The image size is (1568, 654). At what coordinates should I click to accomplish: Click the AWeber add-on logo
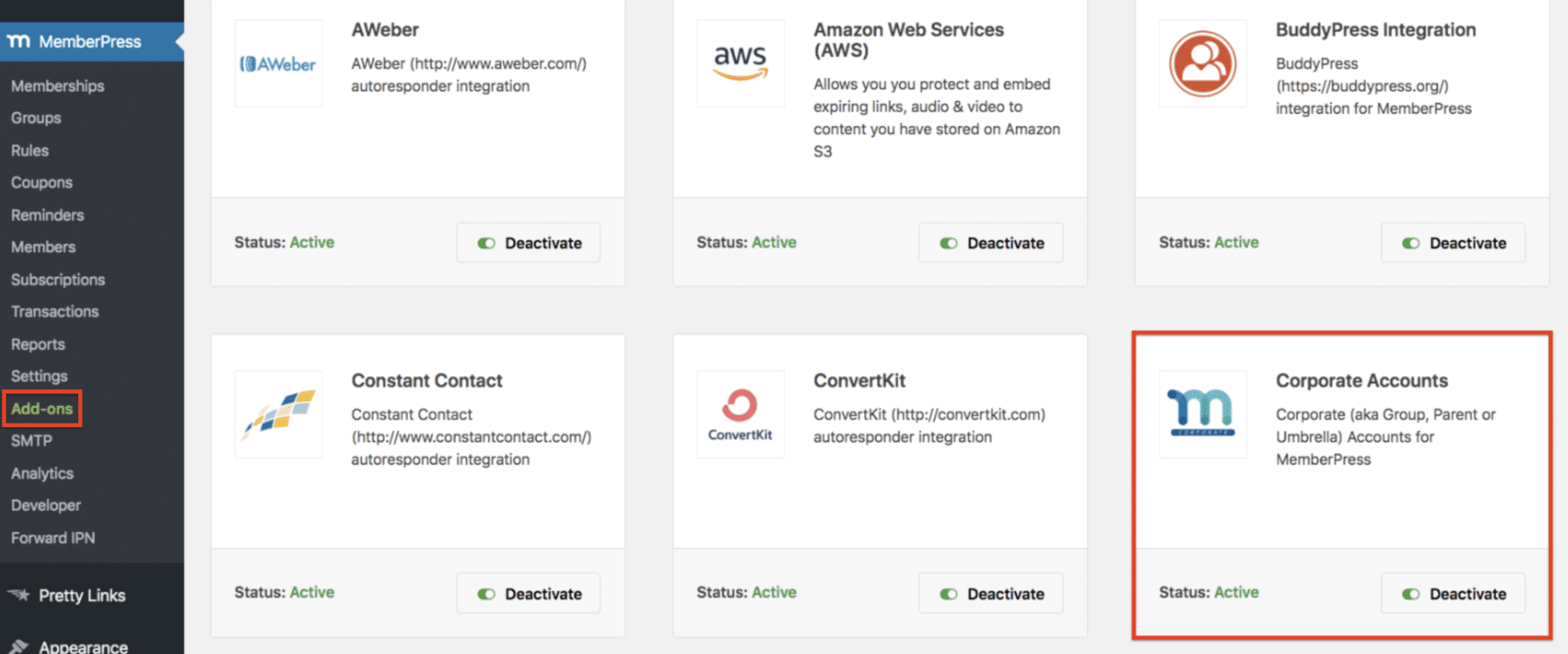tap(278, 64)
